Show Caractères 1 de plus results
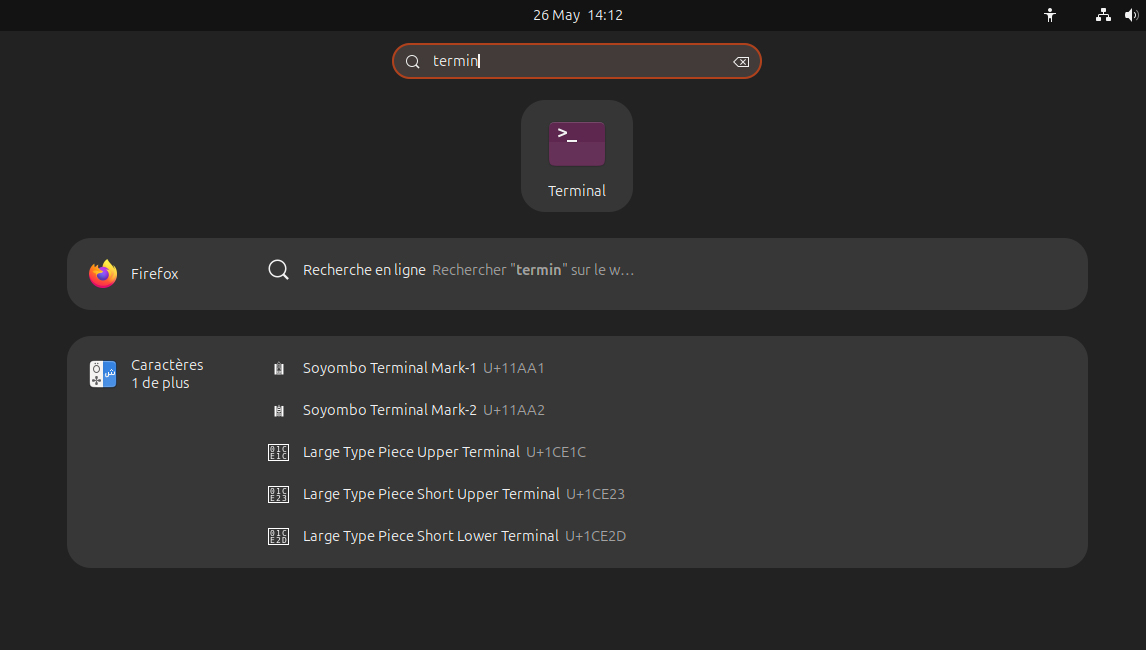The image size is (1146, 650). point(167,374)
